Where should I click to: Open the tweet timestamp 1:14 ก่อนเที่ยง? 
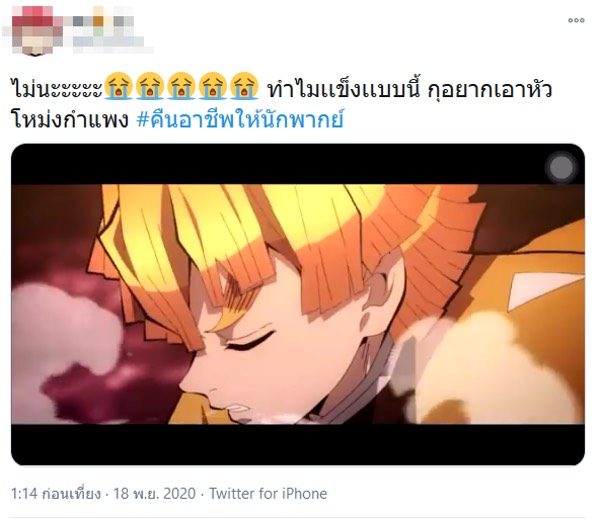tap(56, 493)
